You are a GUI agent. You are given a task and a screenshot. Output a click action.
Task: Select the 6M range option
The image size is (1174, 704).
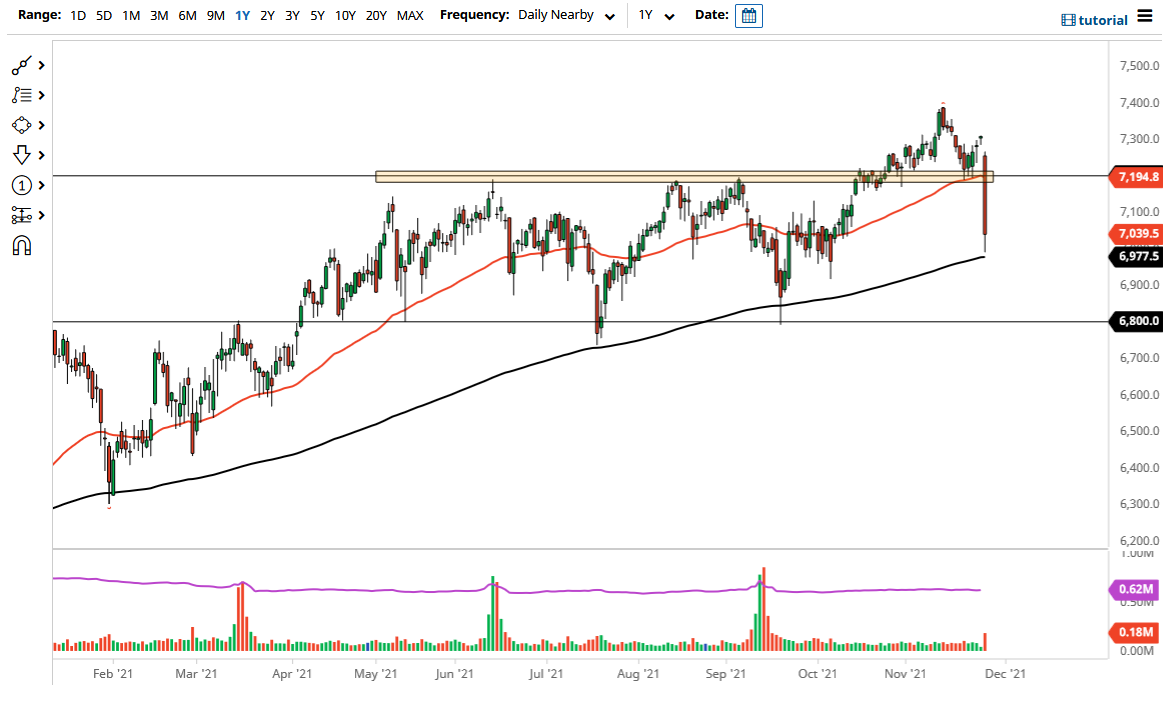(186, 16)
